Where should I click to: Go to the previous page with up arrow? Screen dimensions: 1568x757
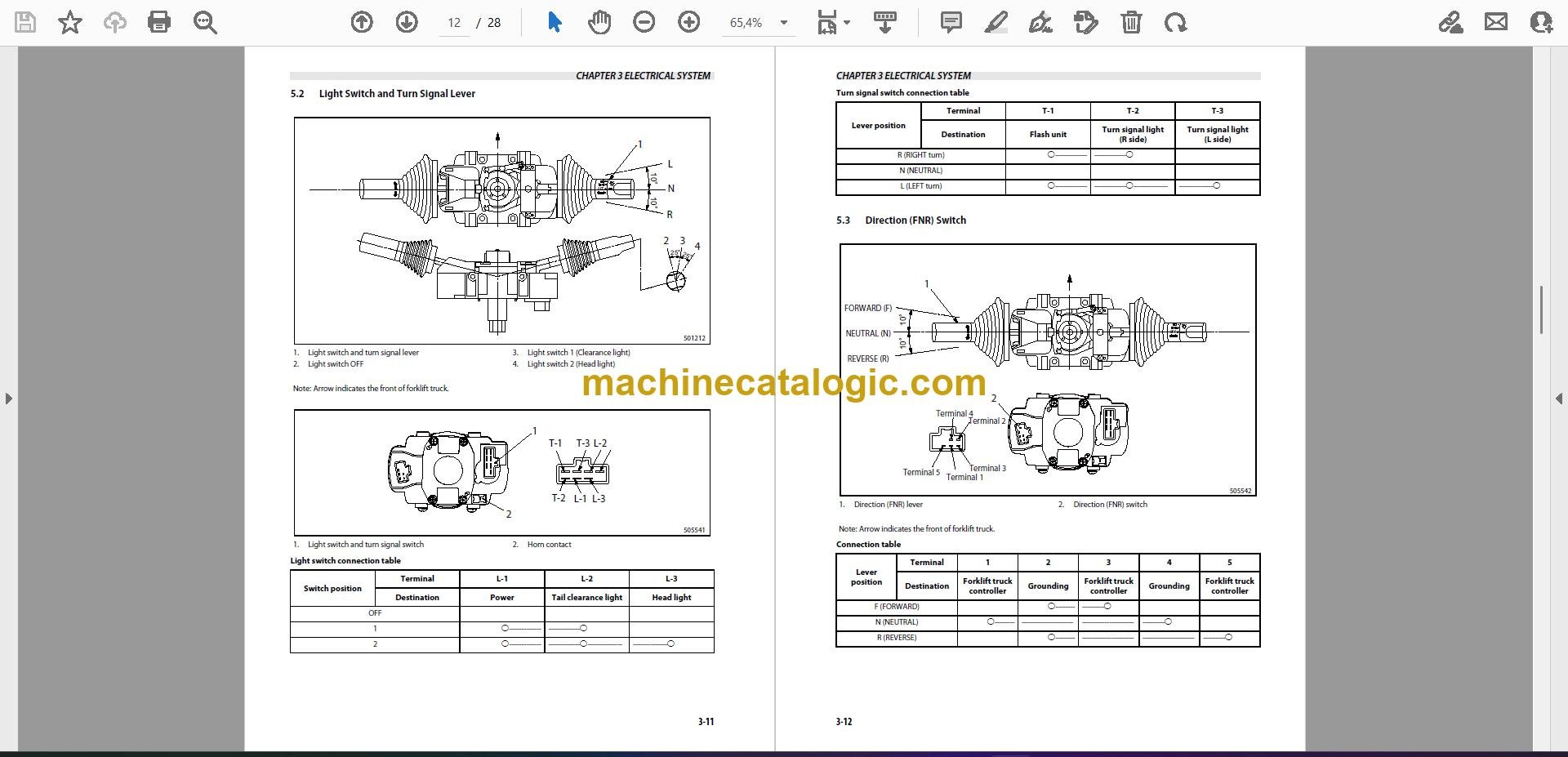click(362, 22)
